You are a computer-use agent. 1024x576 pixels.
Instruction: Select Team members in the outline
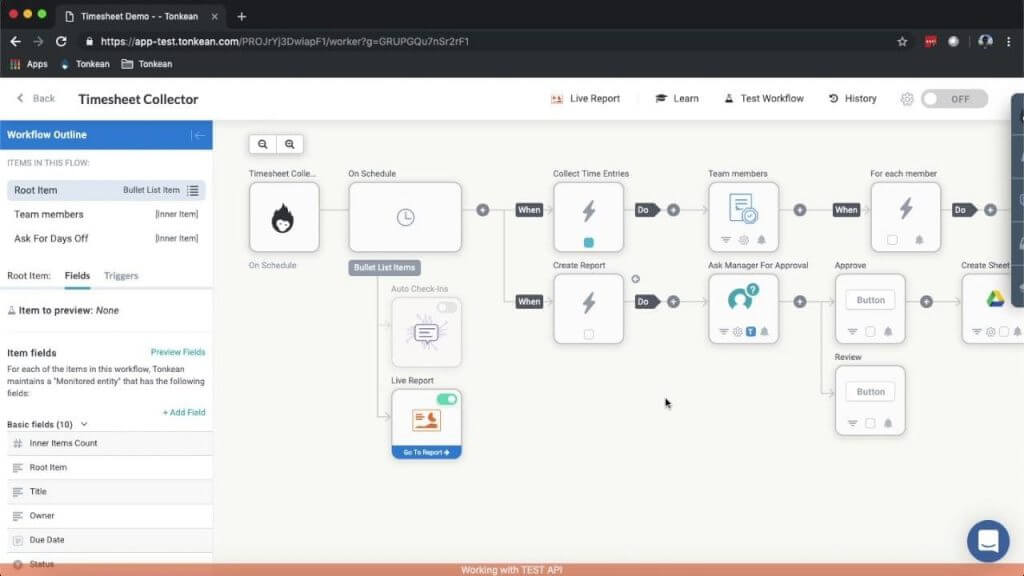point(106,214)
